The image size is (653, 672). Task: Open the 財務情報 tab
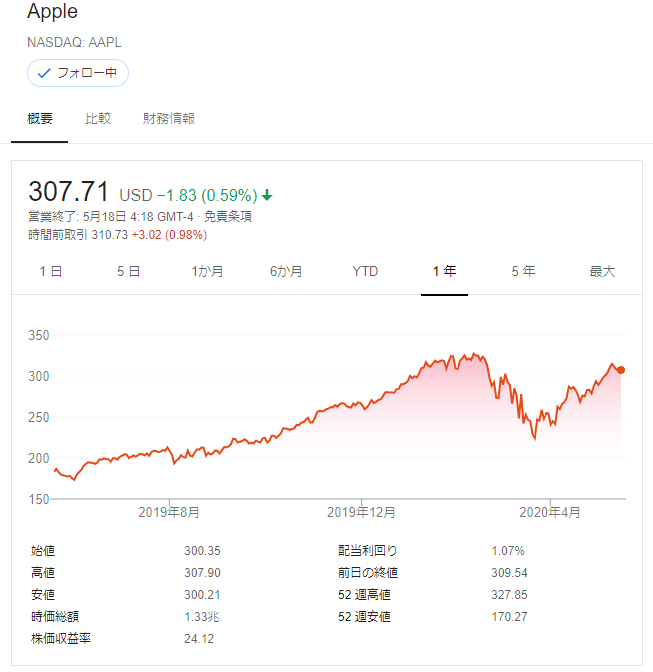coord(169,119)
